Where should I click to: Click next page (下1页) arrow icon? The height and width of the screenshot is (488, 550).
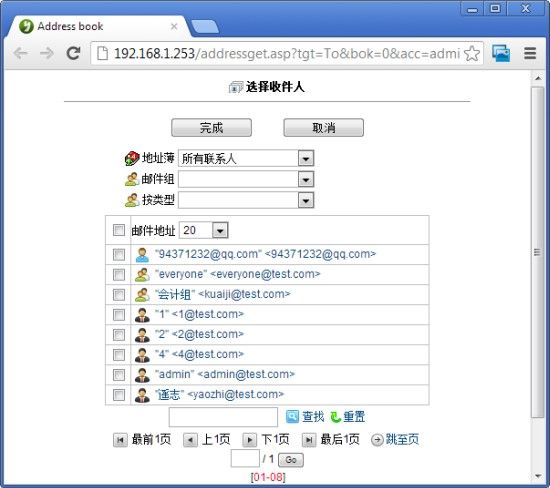point(249,440)
